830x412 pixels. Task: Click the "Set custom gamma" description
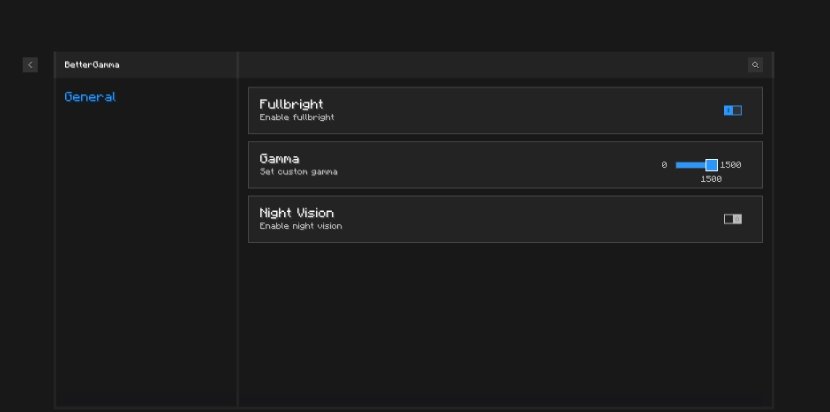coord(299,172)
